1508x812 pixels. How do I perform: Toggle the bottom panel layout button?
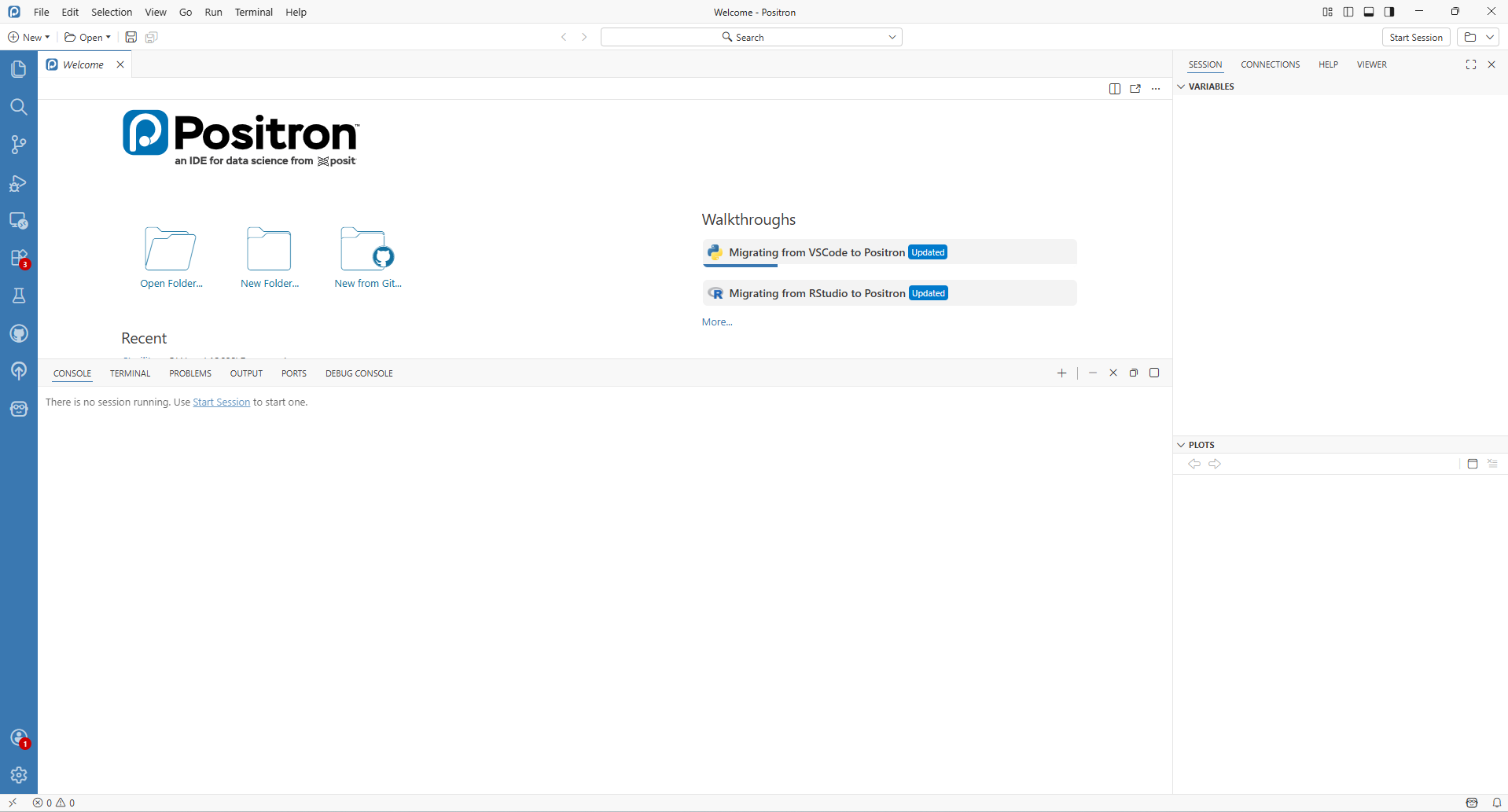pos(1369,12)
